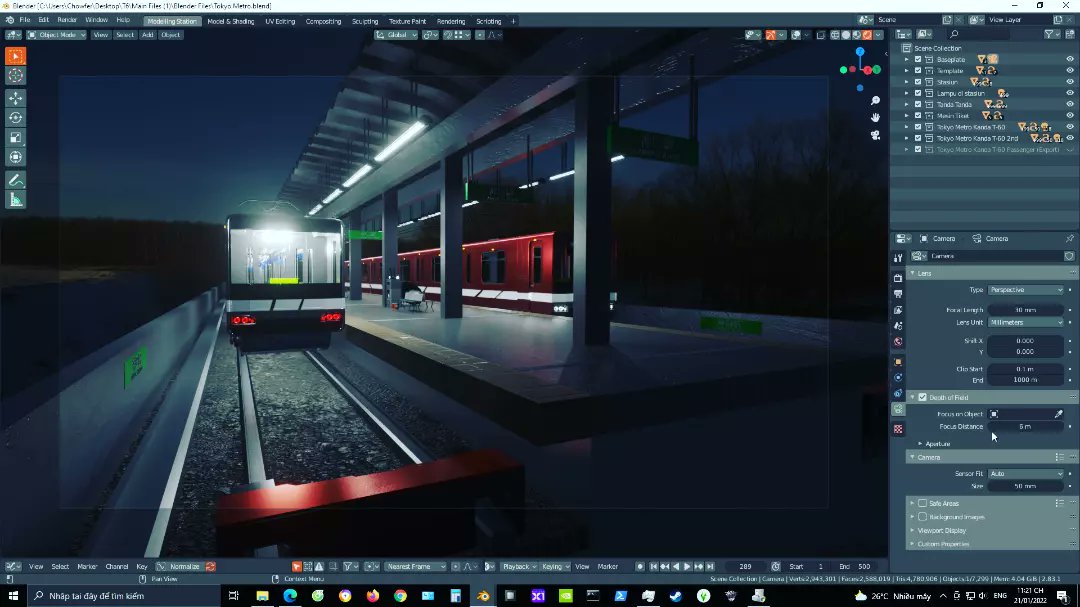This screenshot has width=1080, height=607.
Task: Select the Measure tool
Action: pyautogui.click(x=15, y=200)
